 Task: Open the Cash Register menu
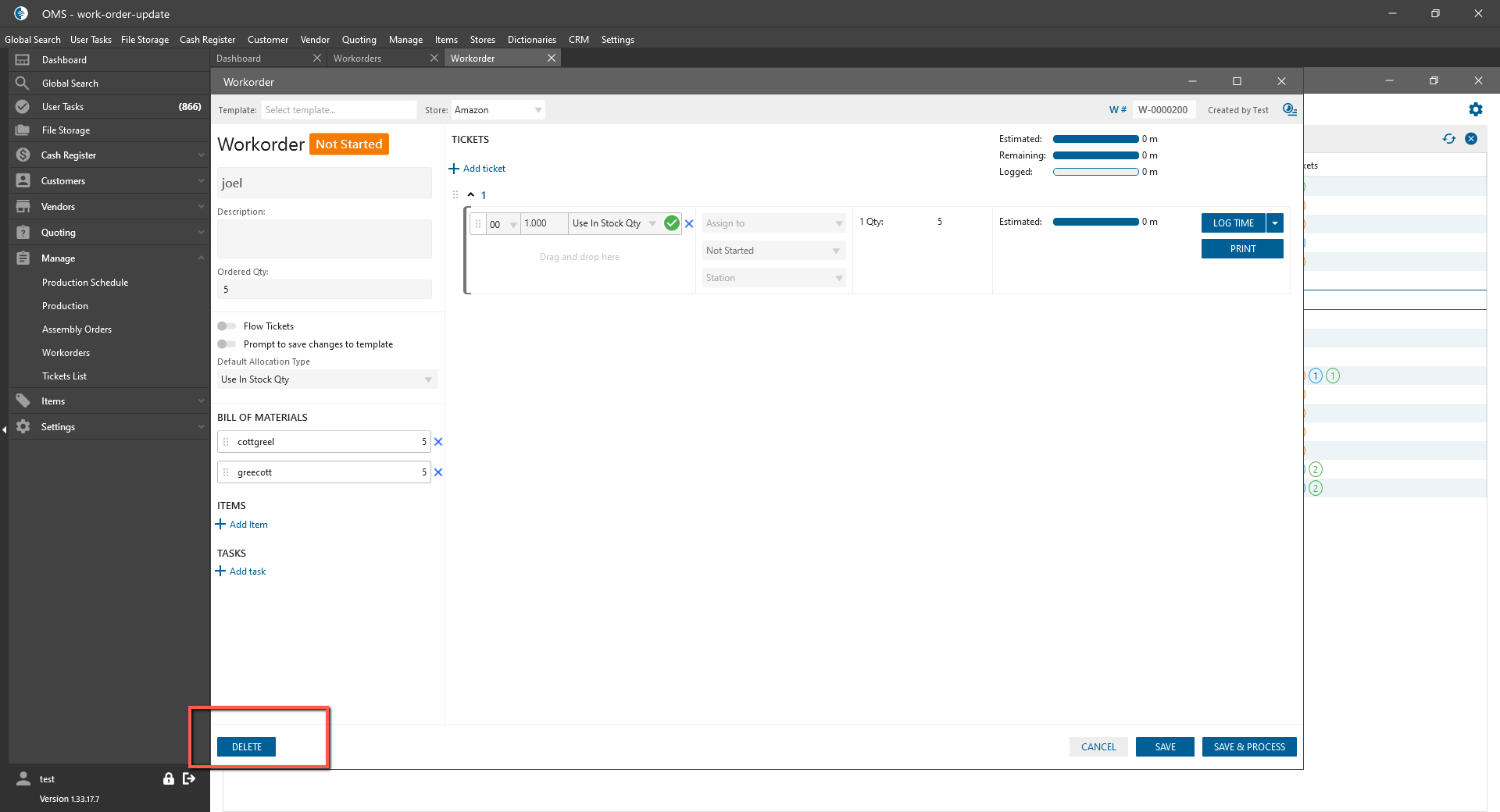click(x=207, y=40)
